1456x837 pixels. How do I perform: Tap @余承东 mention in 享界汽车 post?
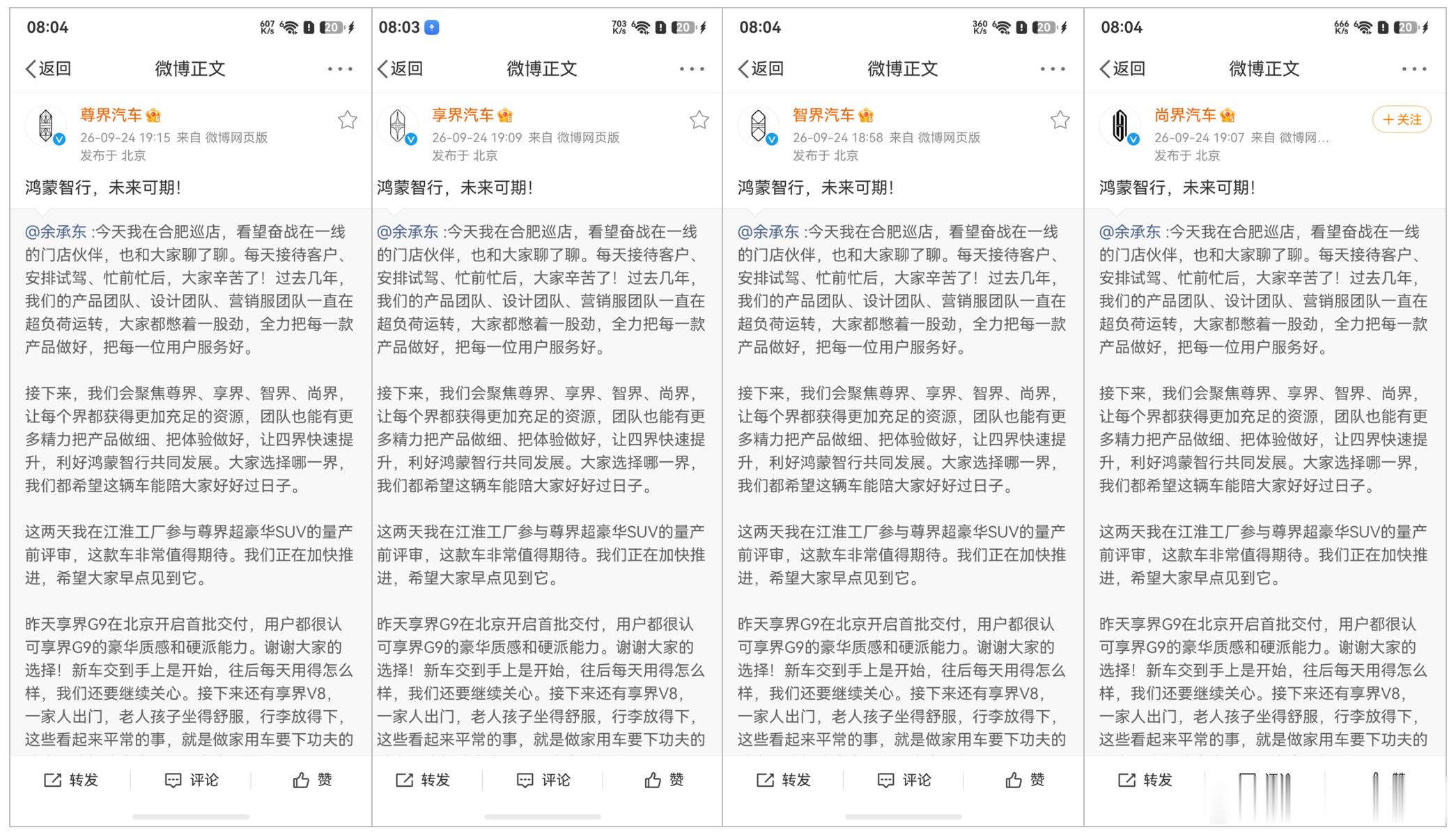point(408,231)
